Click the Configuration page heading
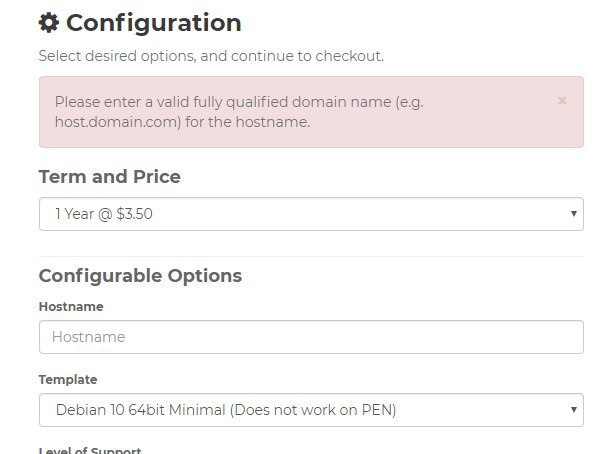 tap(154, 23)
